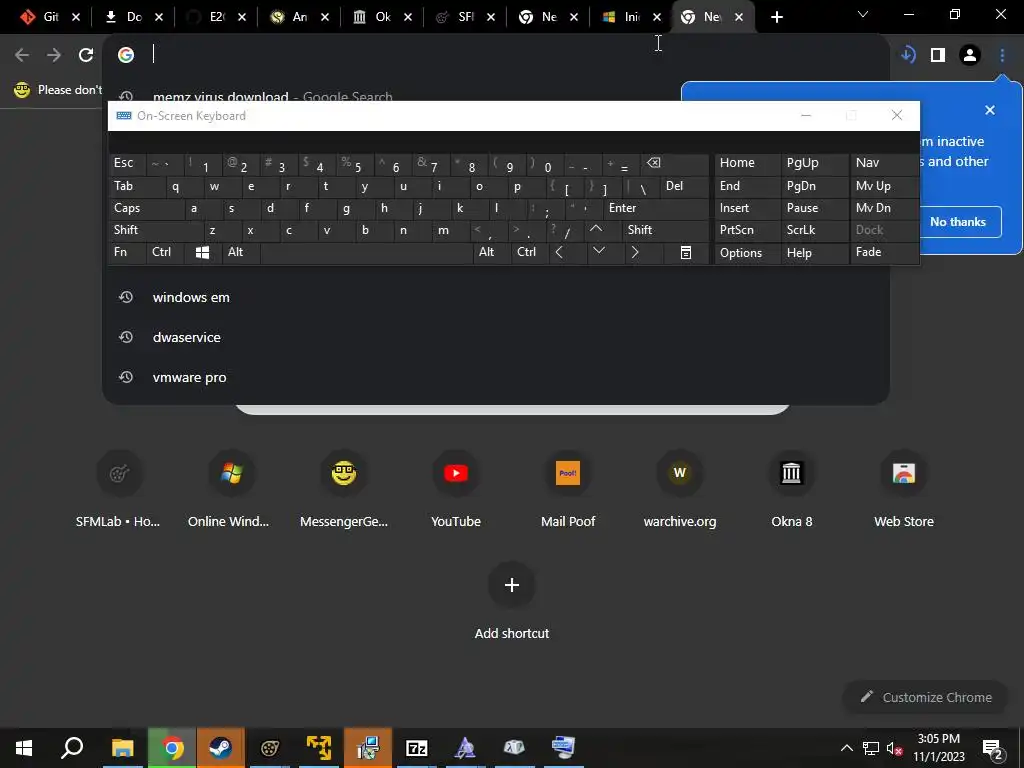Open the Windows Start menu

tap(24, 748)
